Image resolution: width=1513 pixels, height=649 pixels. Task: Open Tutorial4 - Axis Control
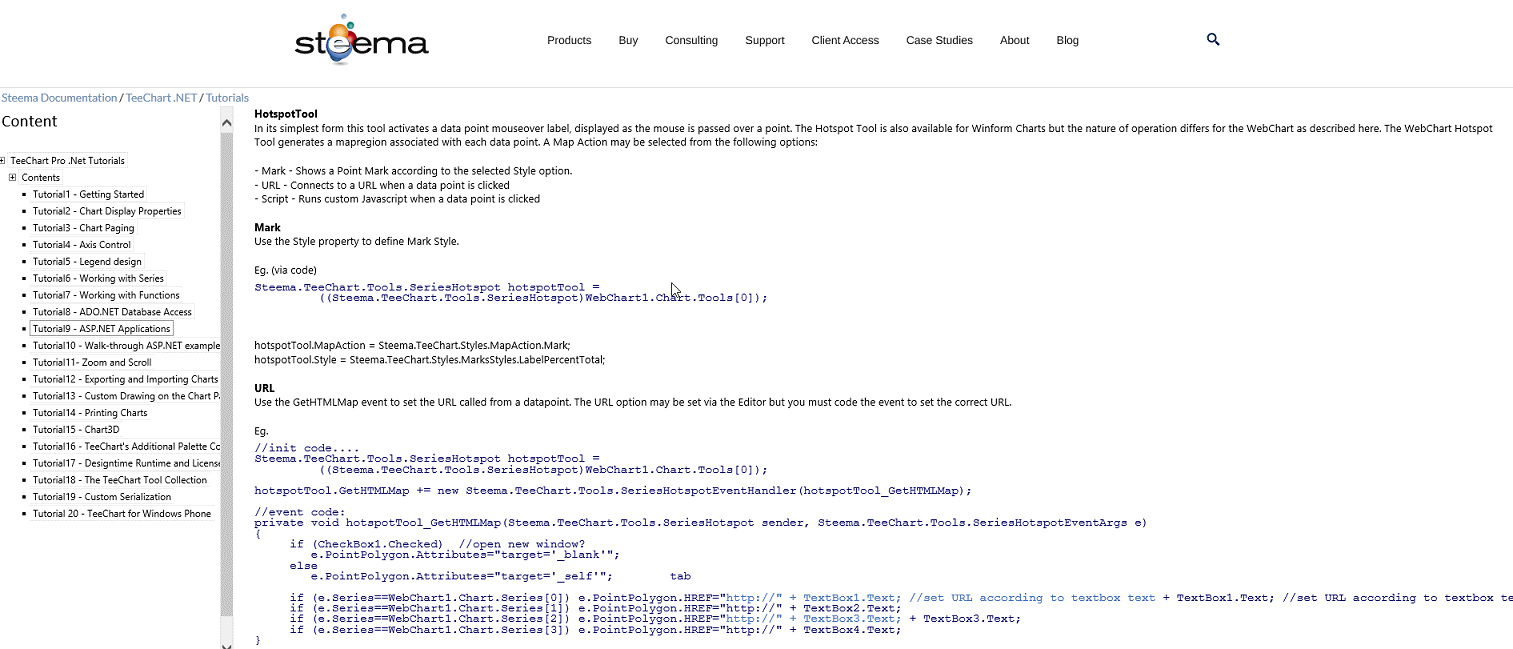(x=82, y=245)
